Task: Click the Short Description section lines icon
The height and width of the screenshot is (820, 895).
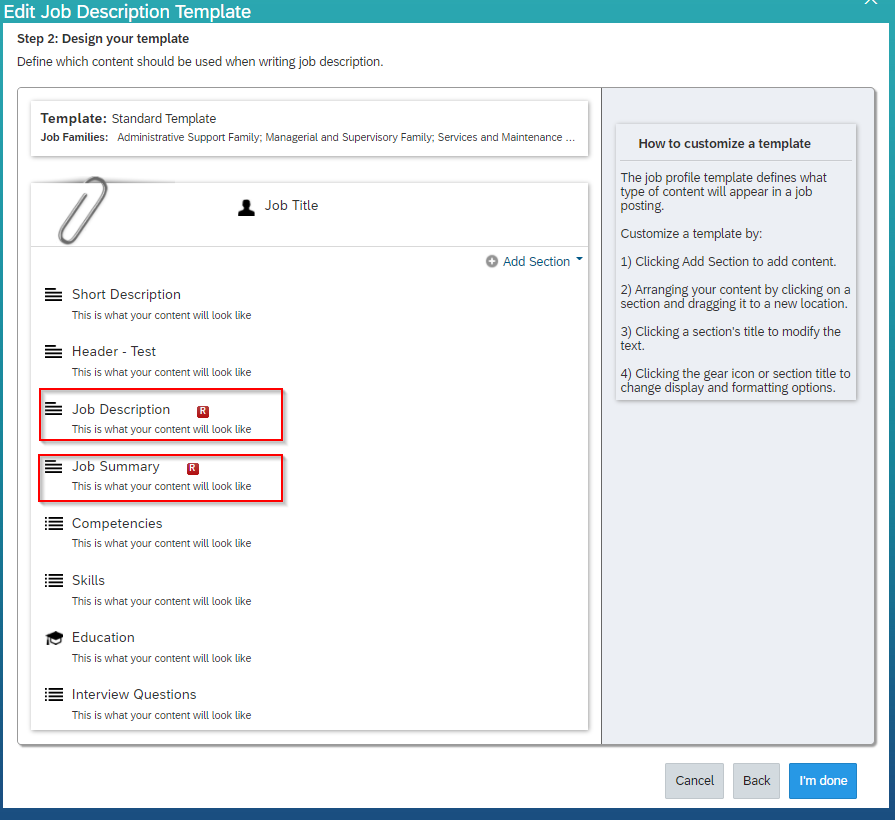Action: point(53,294)
